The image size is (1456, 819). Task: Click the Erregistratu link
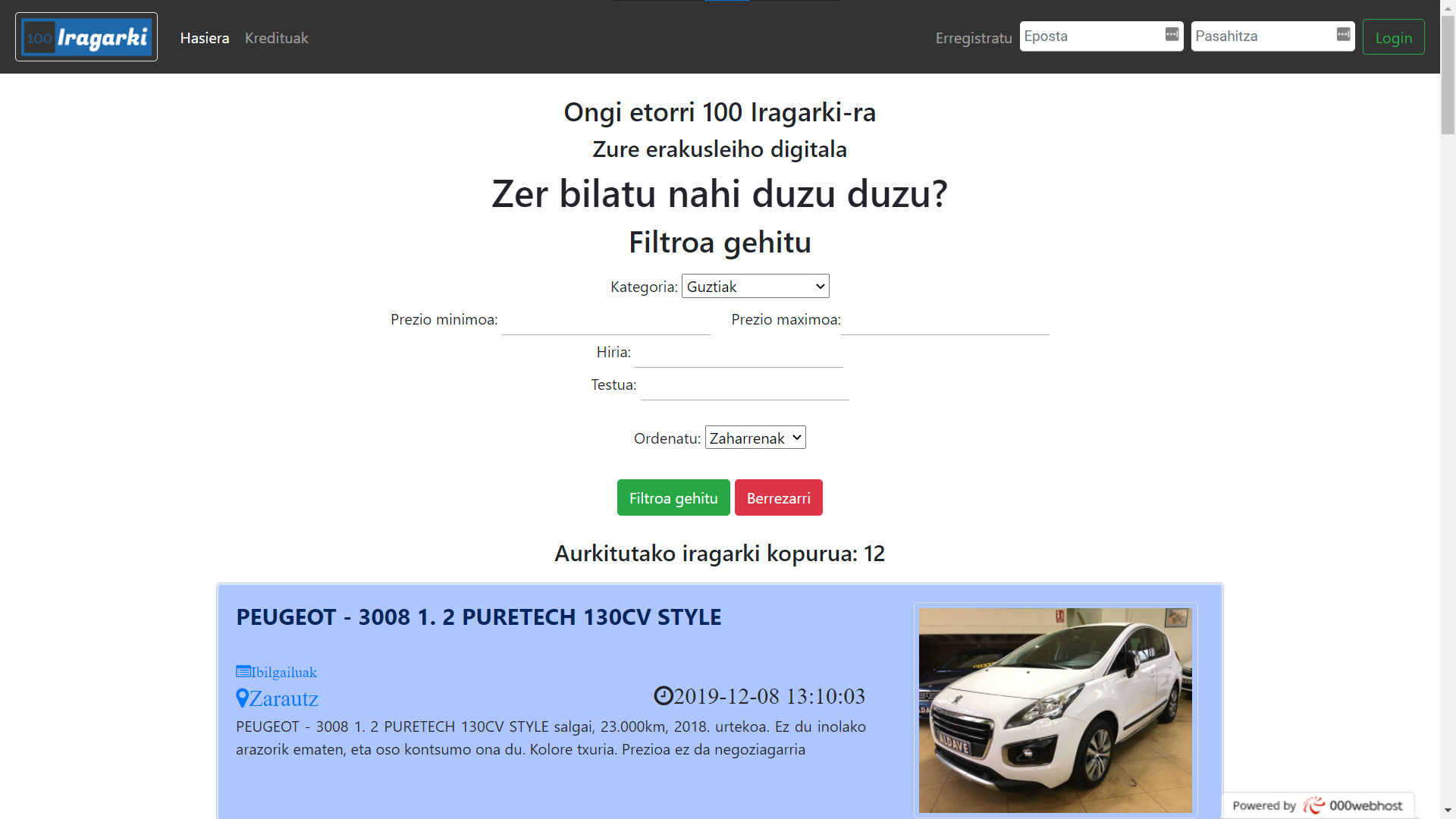point(974,38)
